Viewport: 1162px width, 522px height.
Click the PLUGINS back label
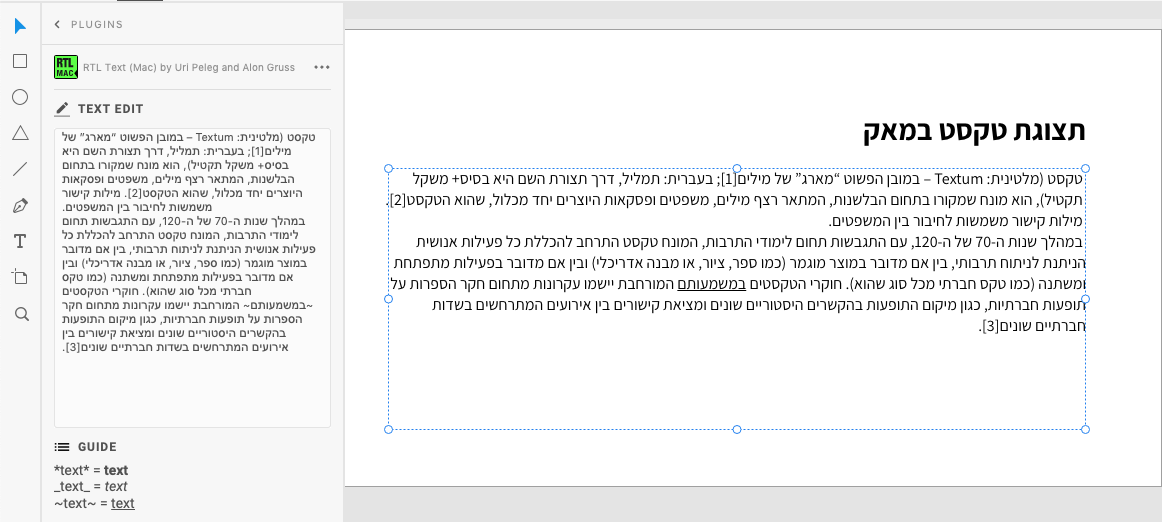click(97, 24)
